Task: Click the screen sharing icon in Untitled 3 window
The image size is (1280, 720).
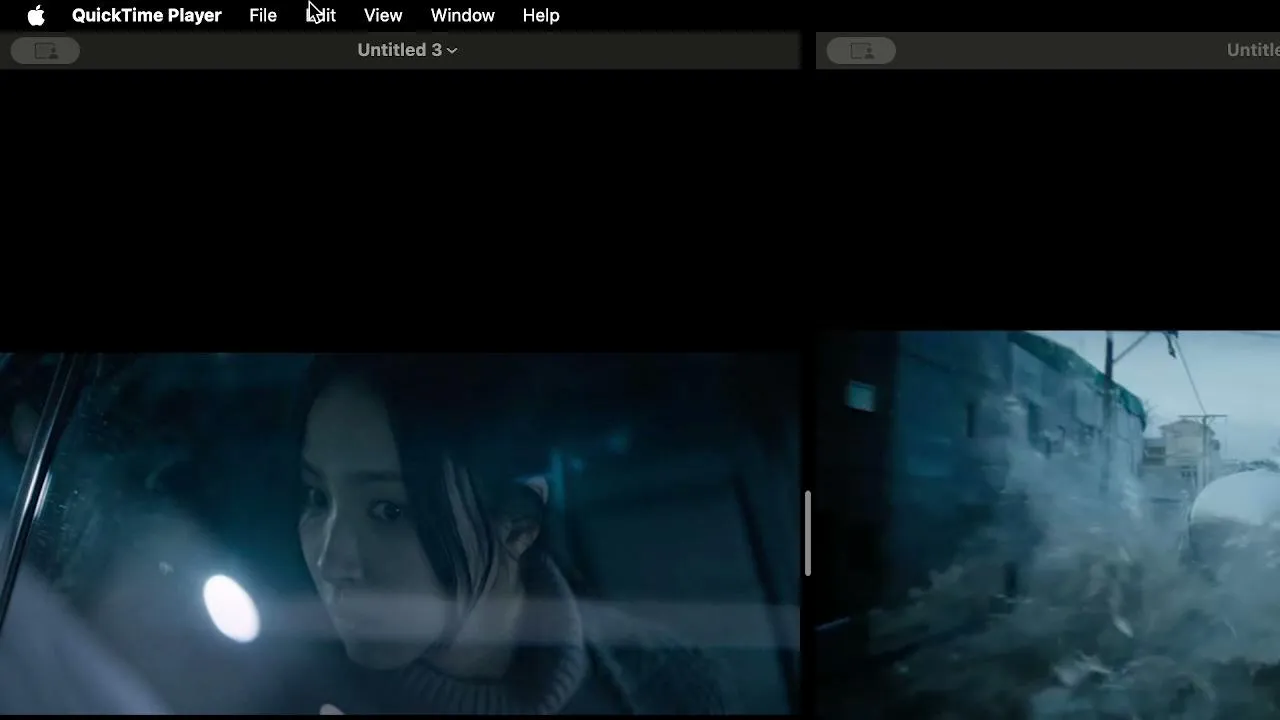Action: point(45,51)
